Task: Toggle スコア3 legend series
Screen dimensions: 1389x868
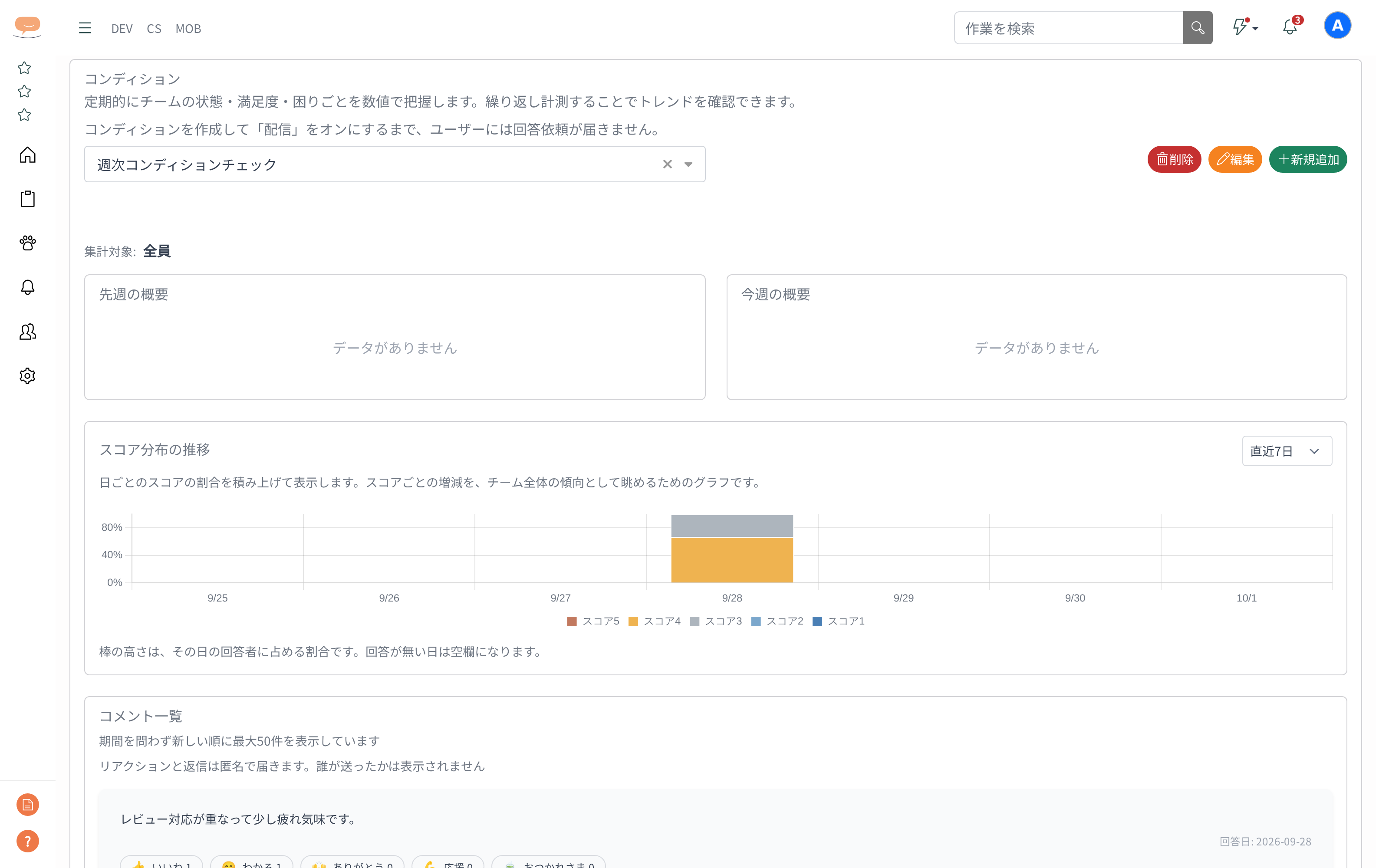Action: point(716,621)
